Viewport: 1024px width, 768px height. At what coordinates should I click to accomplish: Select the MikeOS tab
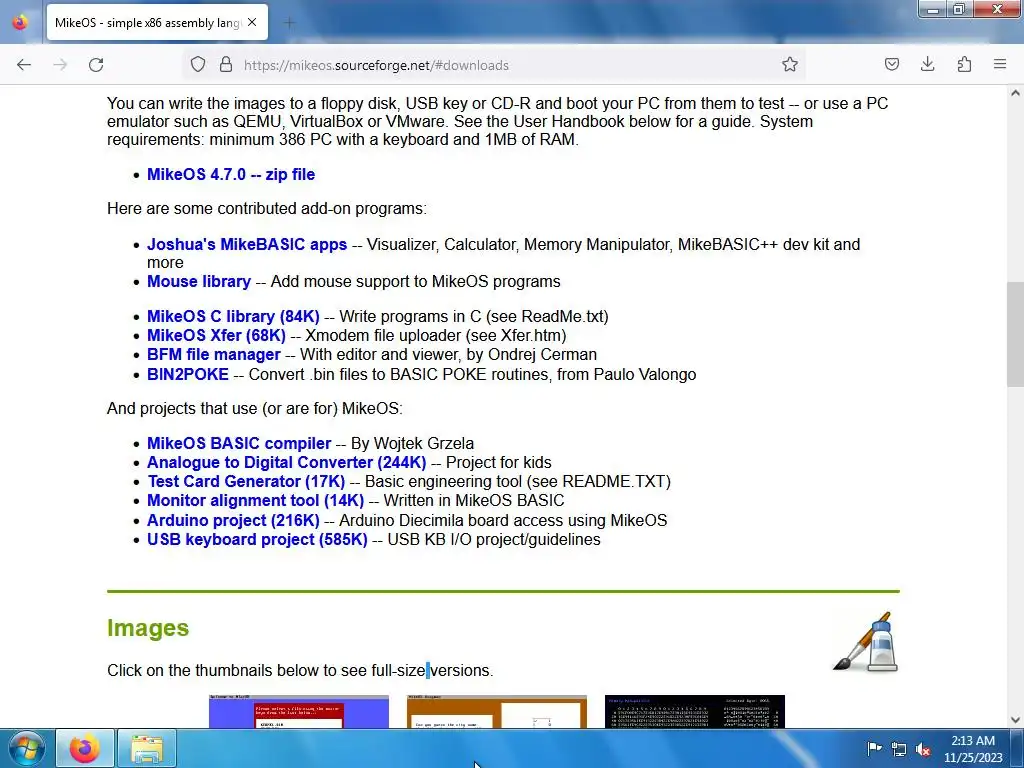(x=157, y=22)
